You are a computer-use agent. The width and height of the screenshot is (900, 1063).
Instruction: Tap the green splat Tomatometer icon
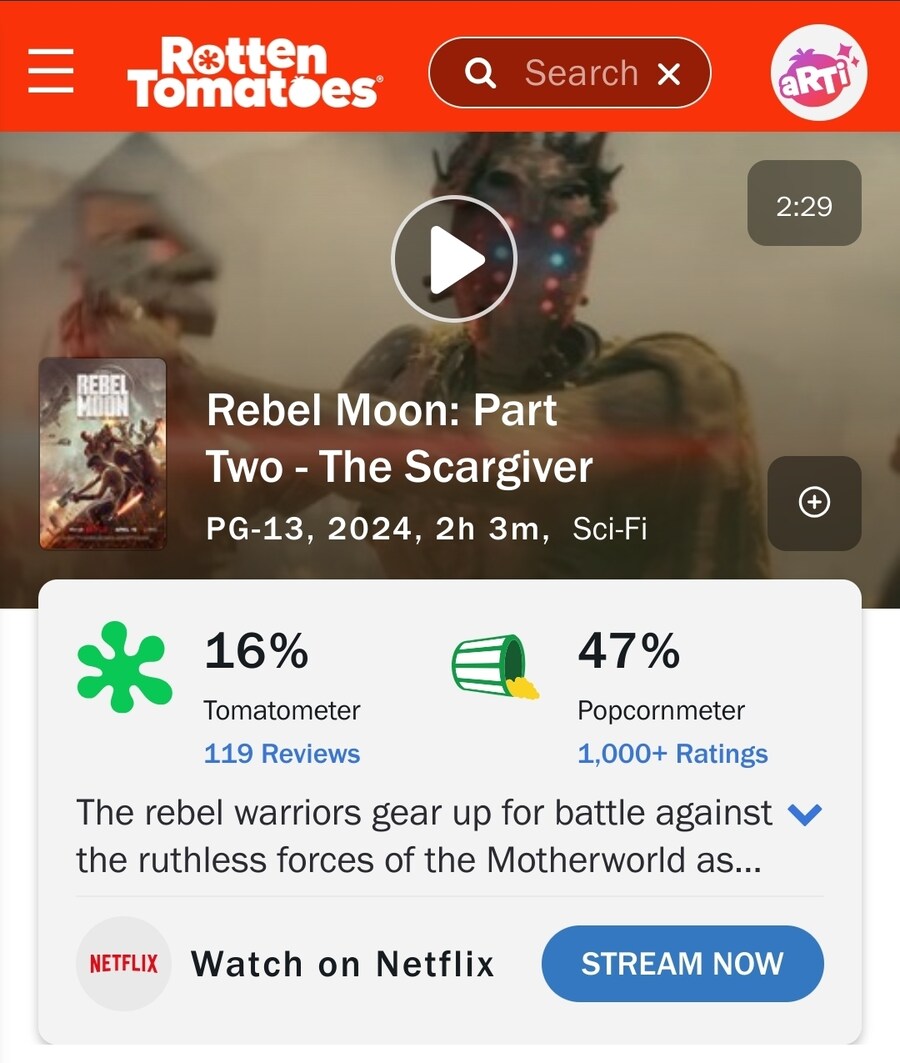[x=124, y=667]
